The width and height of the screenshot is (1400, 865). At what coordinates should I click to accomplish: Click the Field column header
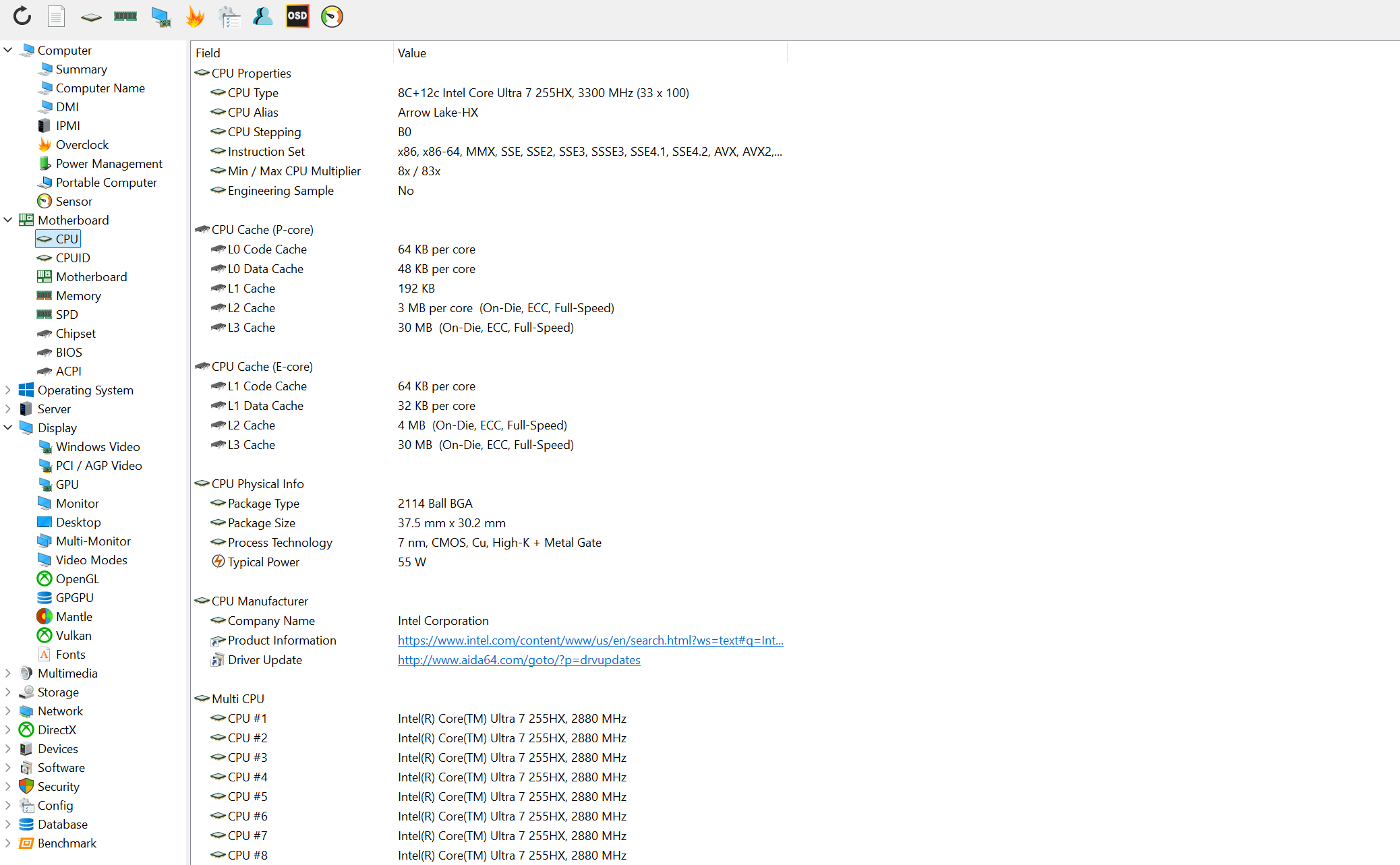(292, 53)
